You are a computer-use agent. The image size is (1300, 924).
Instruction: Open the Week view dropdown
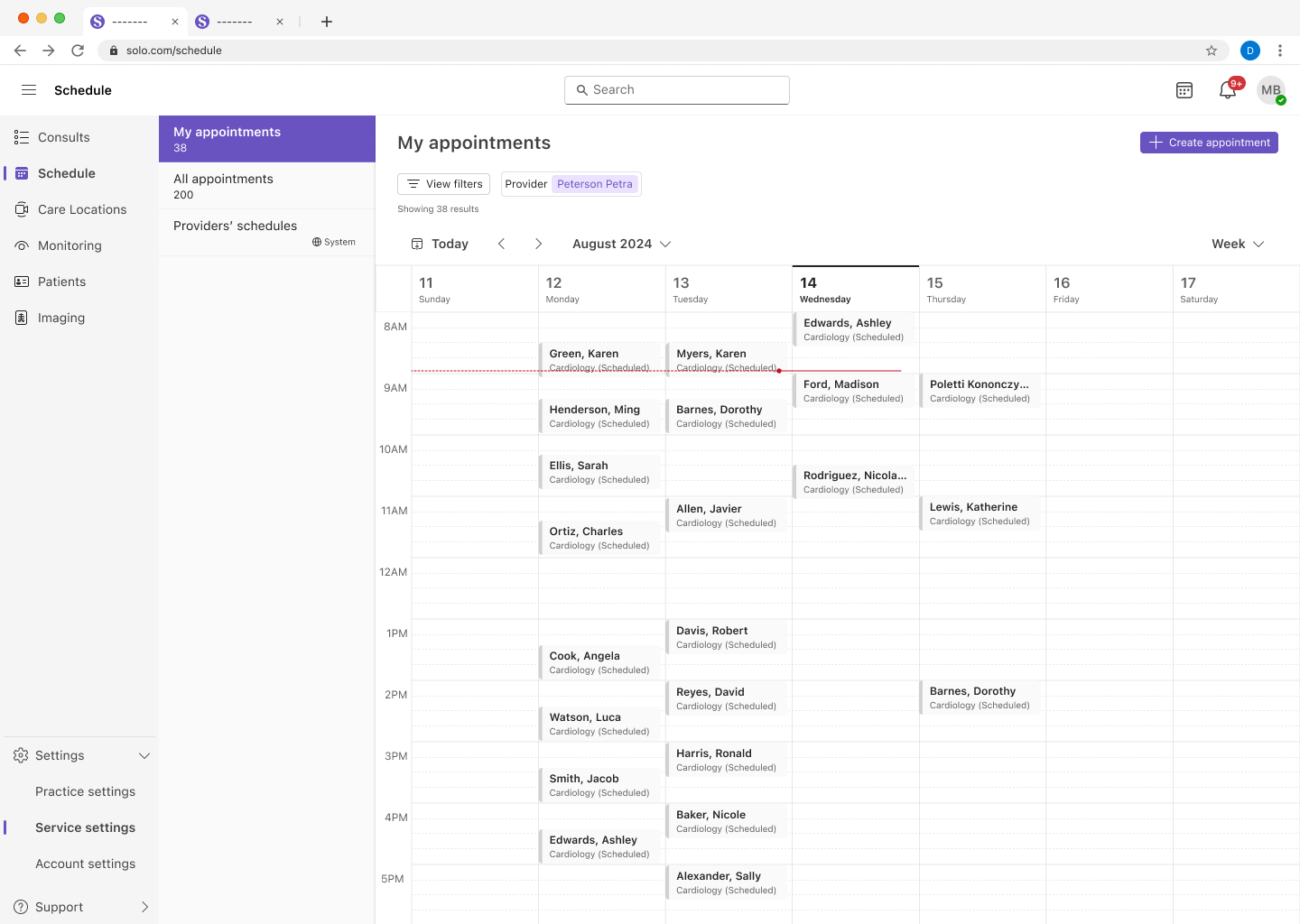1238,244
